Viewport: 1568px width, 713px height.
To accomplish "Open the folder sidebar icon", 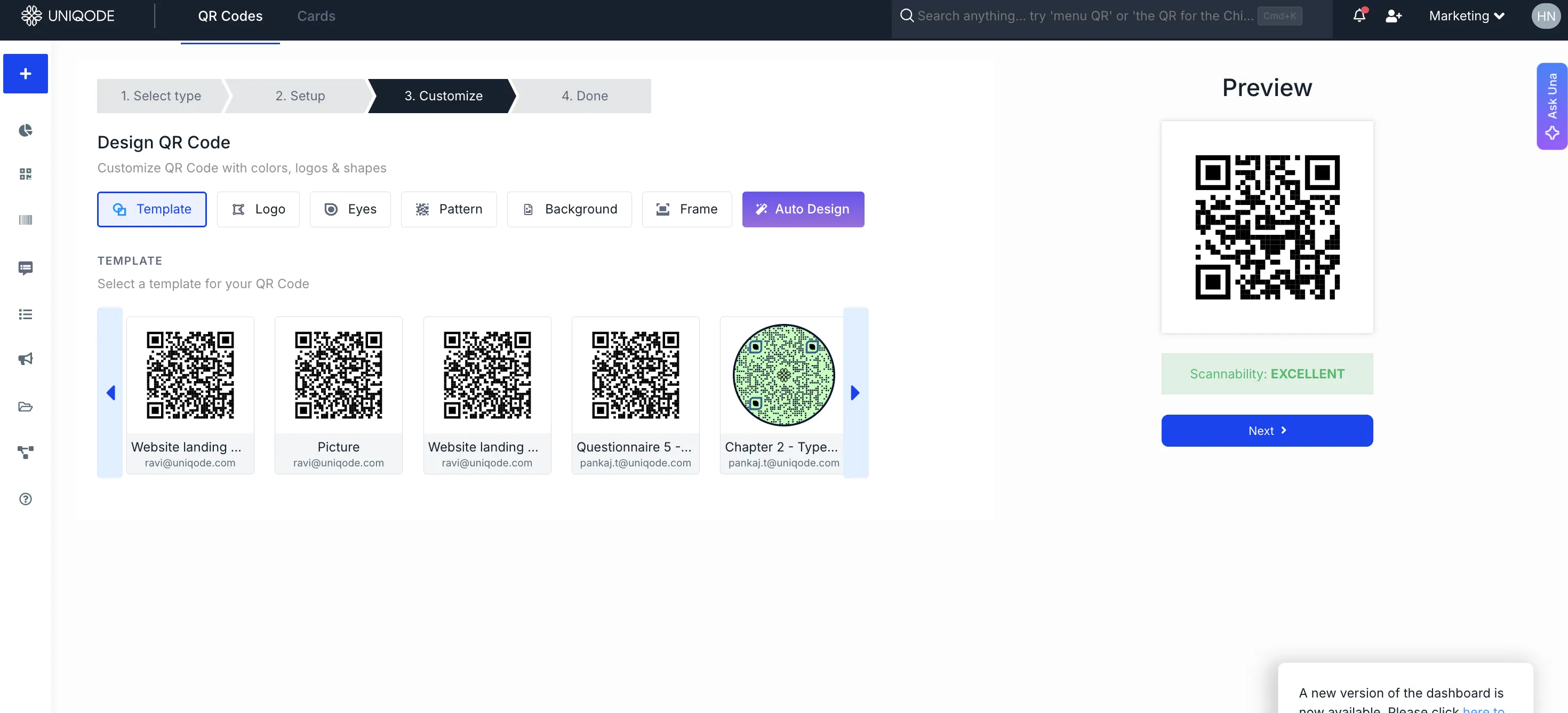I will click(x=25, y=406).
